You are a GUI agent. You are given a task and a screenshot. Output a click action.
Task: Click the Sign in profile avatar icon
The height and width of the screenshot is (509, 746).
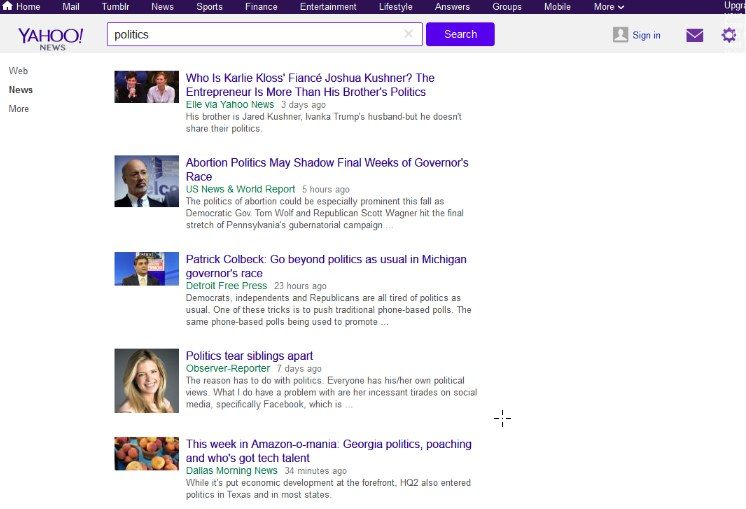[x=620, y=35]
